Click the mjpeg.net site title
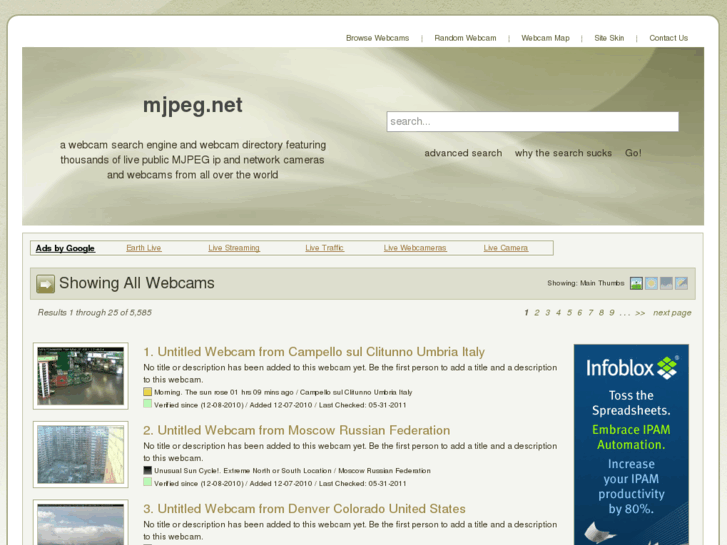Viewport: 727px width, 545px height. tap(192, 105)
